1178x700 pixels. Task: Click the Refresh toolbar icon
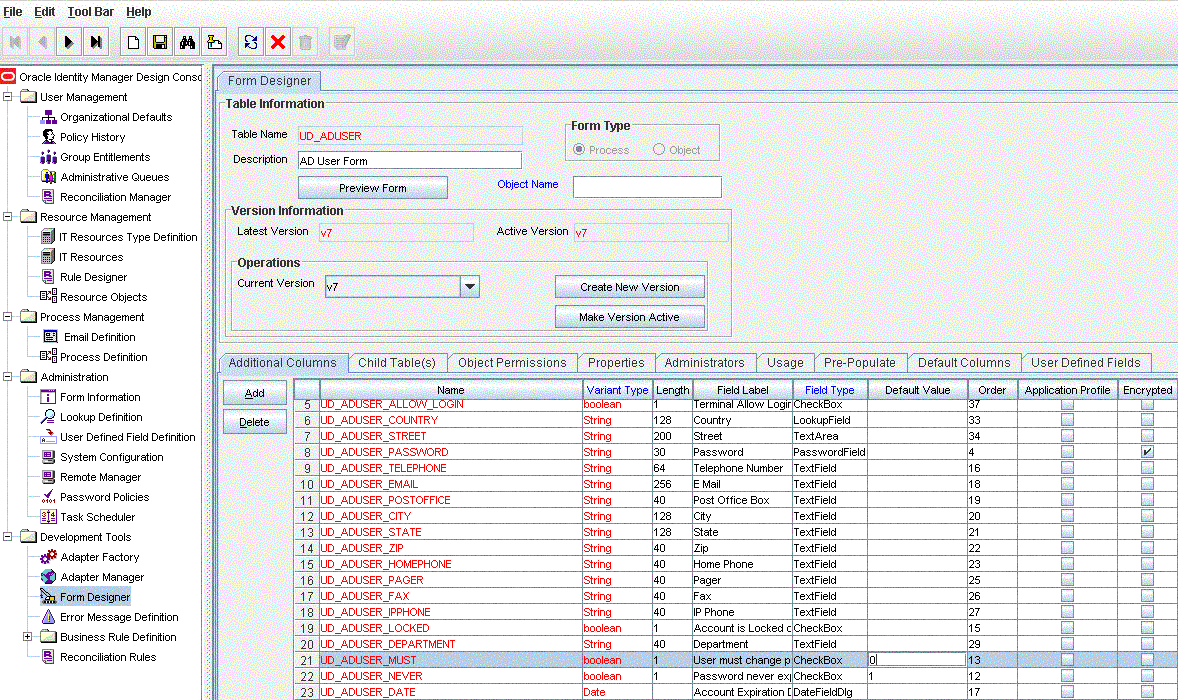click(251, 42)
